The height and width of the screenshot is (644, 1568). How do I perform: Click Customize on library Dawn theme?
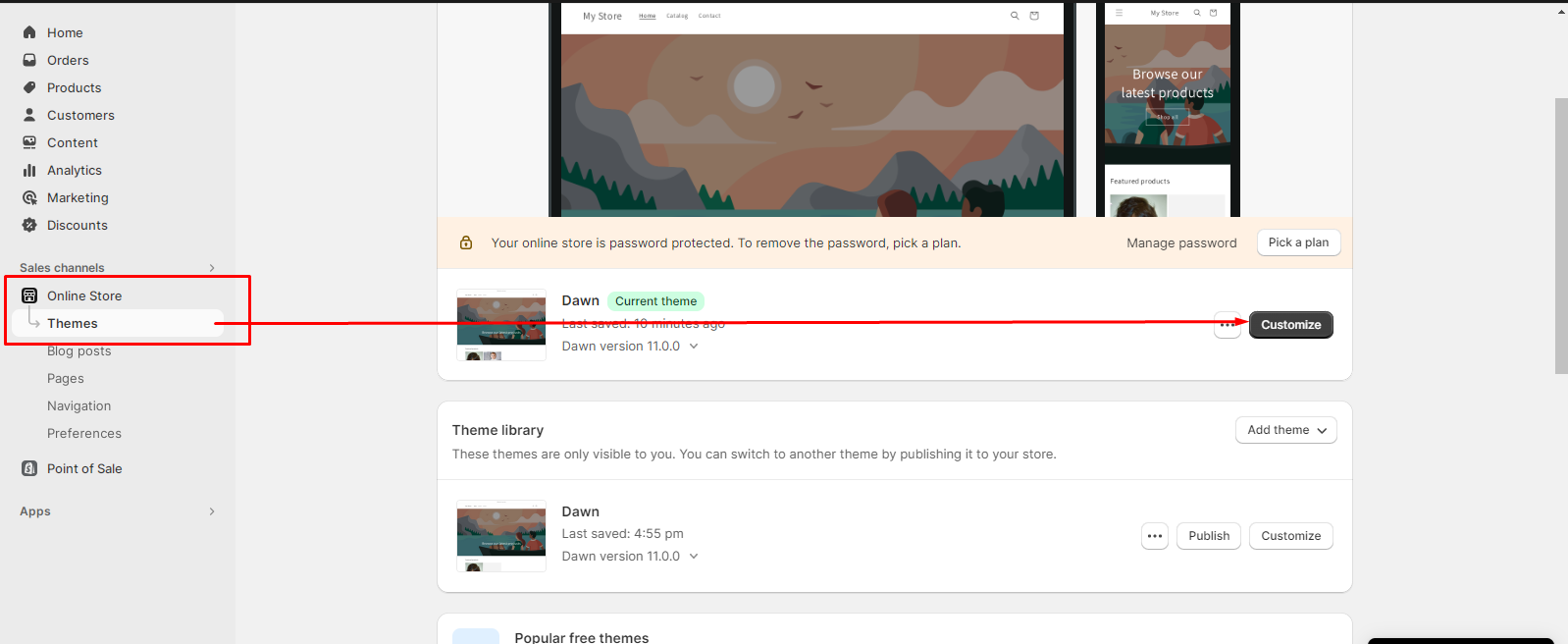(1291, 536)
